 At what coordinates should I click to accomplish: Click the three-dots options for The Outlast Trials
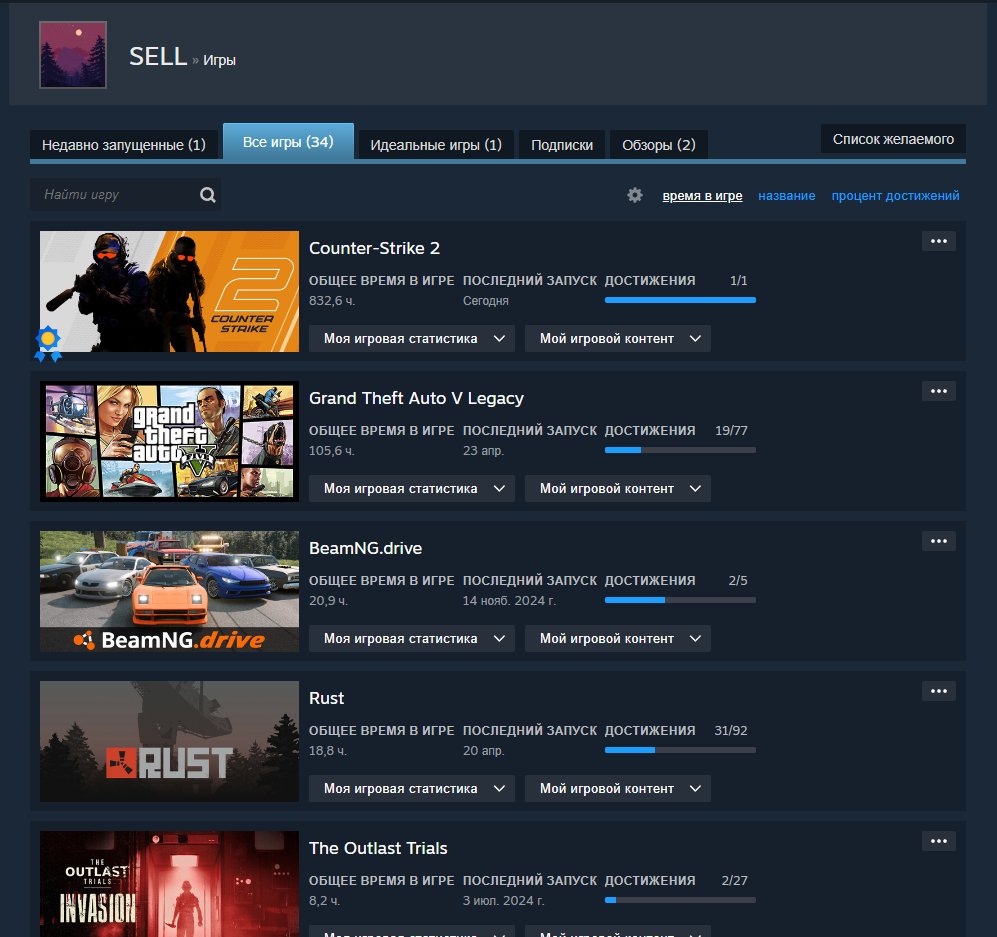tap(938, 841)
